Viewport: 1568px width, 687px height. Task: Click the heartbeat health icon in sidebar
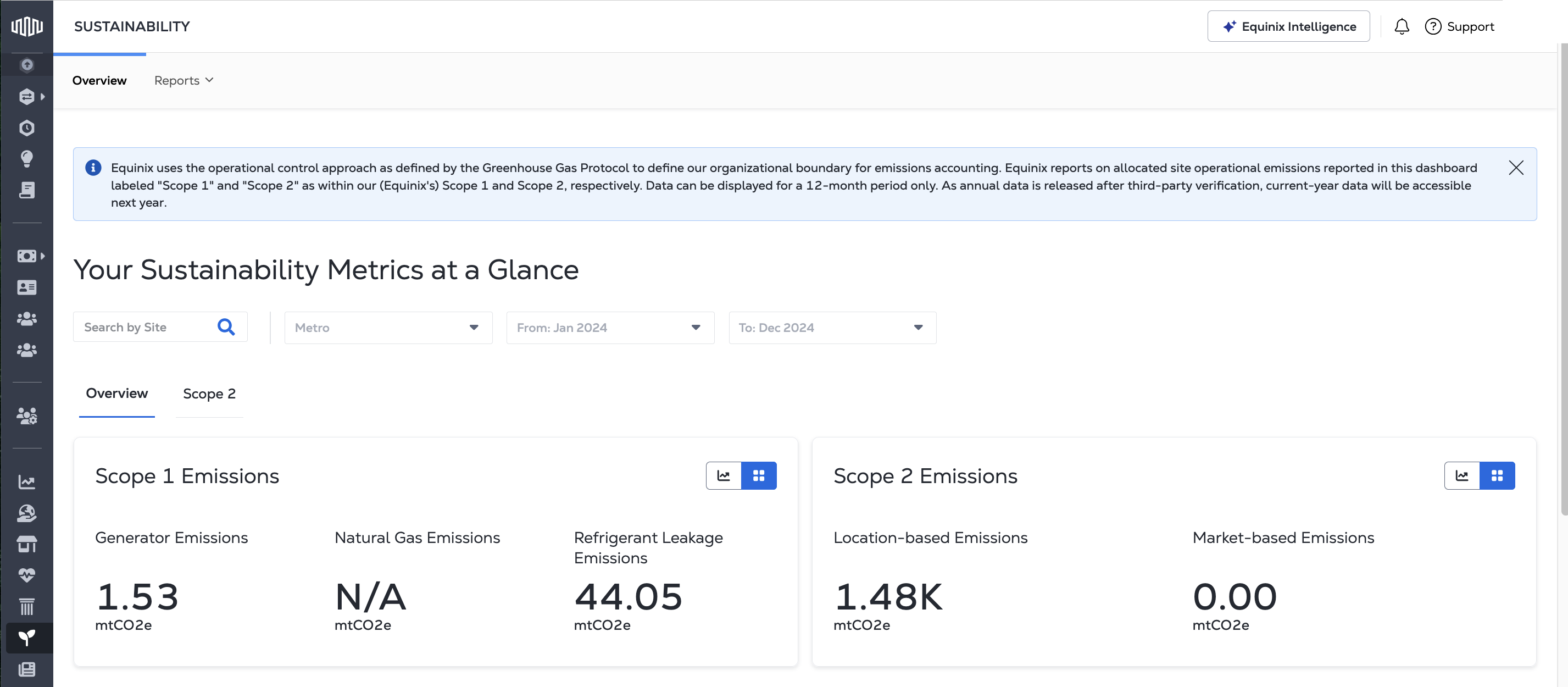pos(27,575)
